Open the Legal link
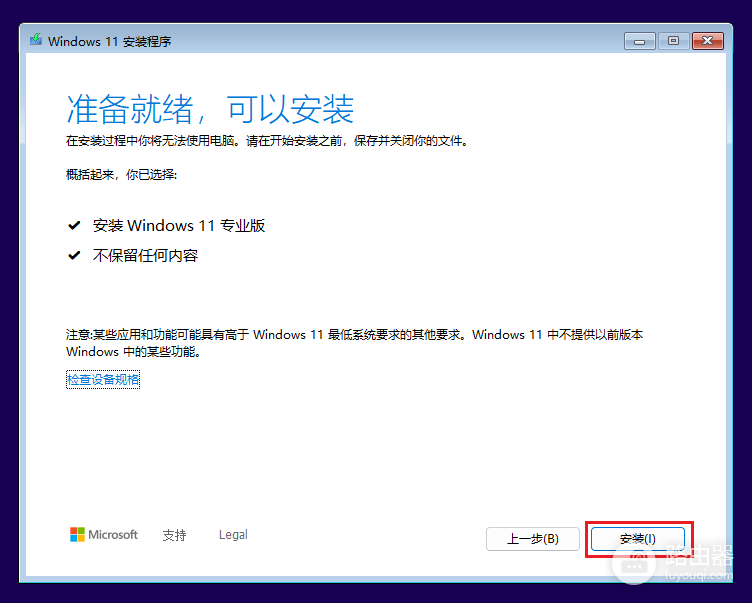The image size is (752, 603). tap(233, 534)
